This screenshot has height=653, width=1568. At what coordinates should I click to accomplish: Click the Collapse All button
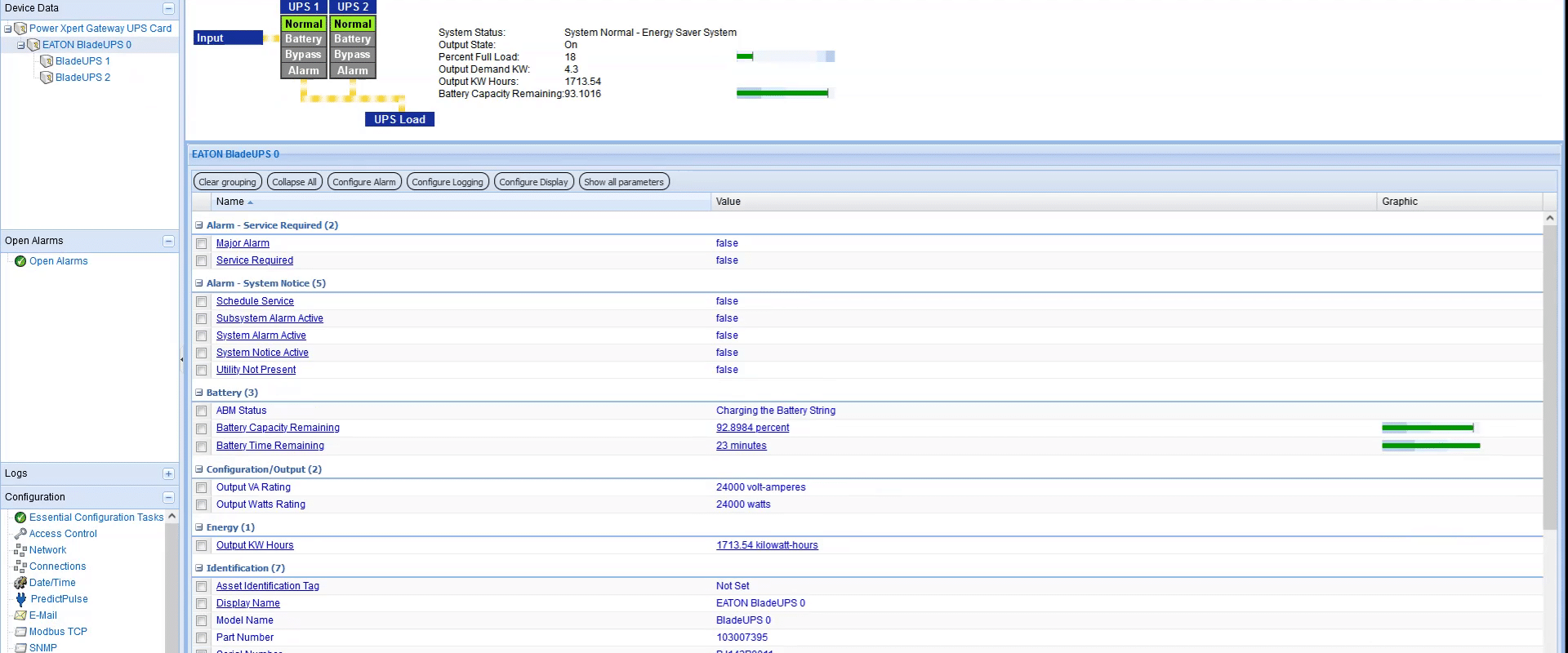294,182
